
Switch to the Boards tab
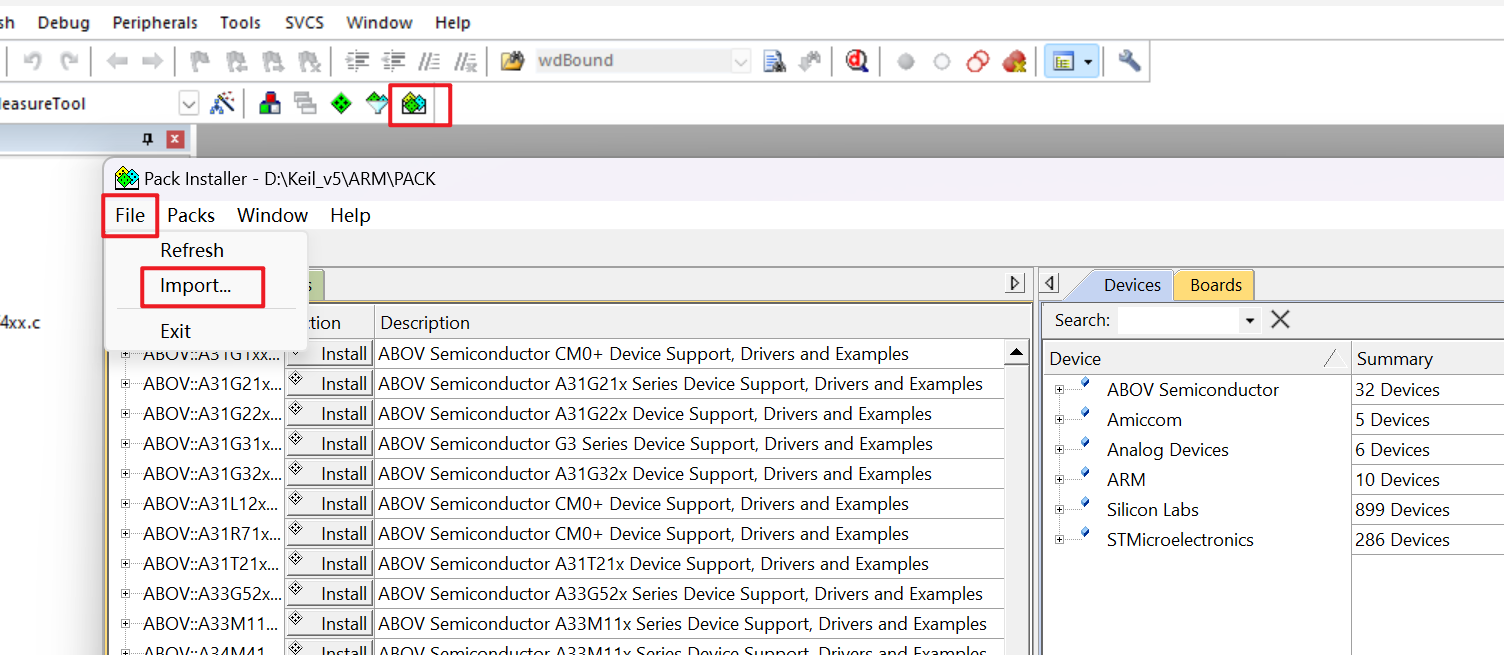(x=1216, y=285)
